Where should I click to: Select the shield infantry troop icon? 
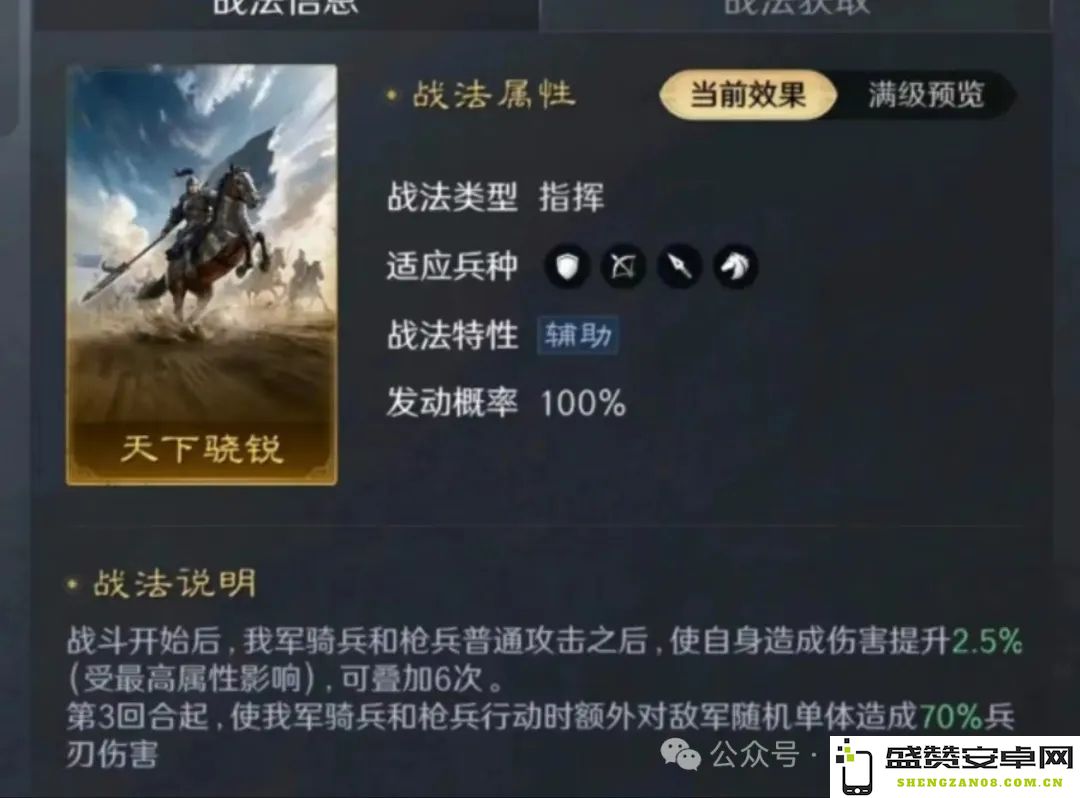click(x=567, y=266)
